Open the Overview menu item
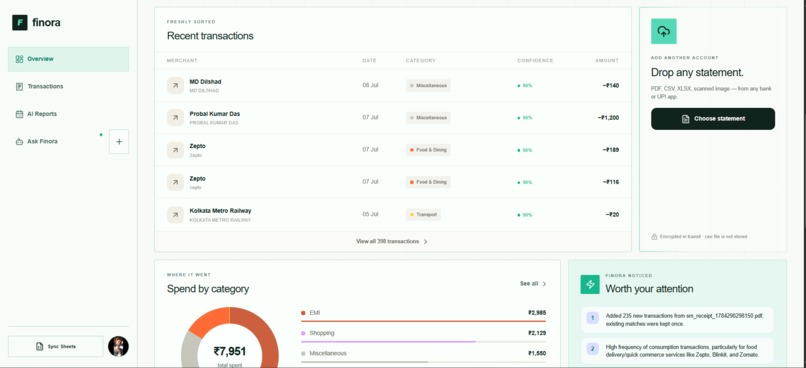 (68, 59)
